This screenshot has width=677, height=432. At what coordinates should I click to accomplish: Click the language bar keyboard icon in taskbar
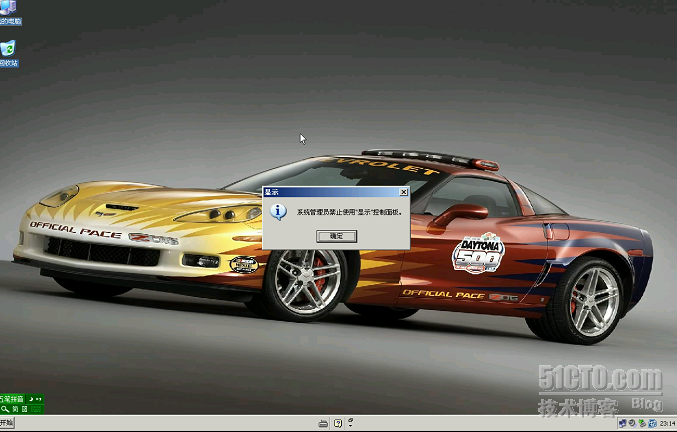coord(323,423)
